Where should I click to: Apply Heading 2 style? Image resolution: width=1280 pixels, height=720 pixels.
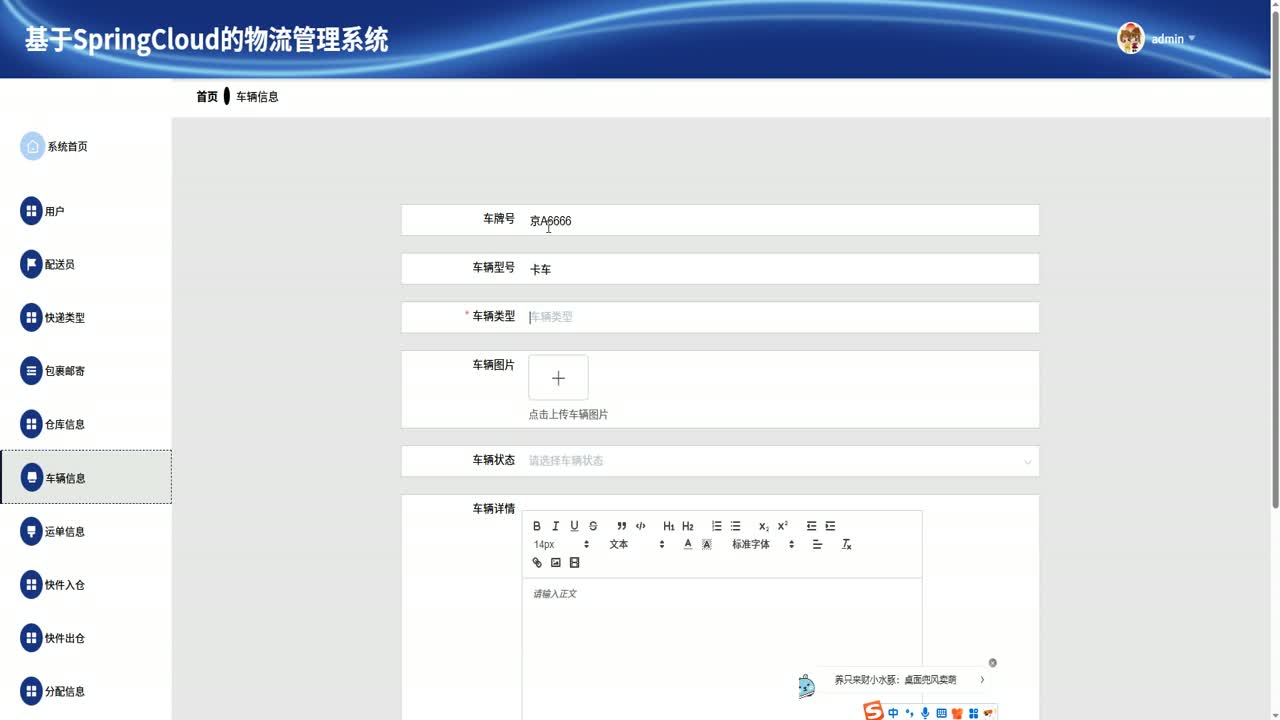[x=688, y=526]
